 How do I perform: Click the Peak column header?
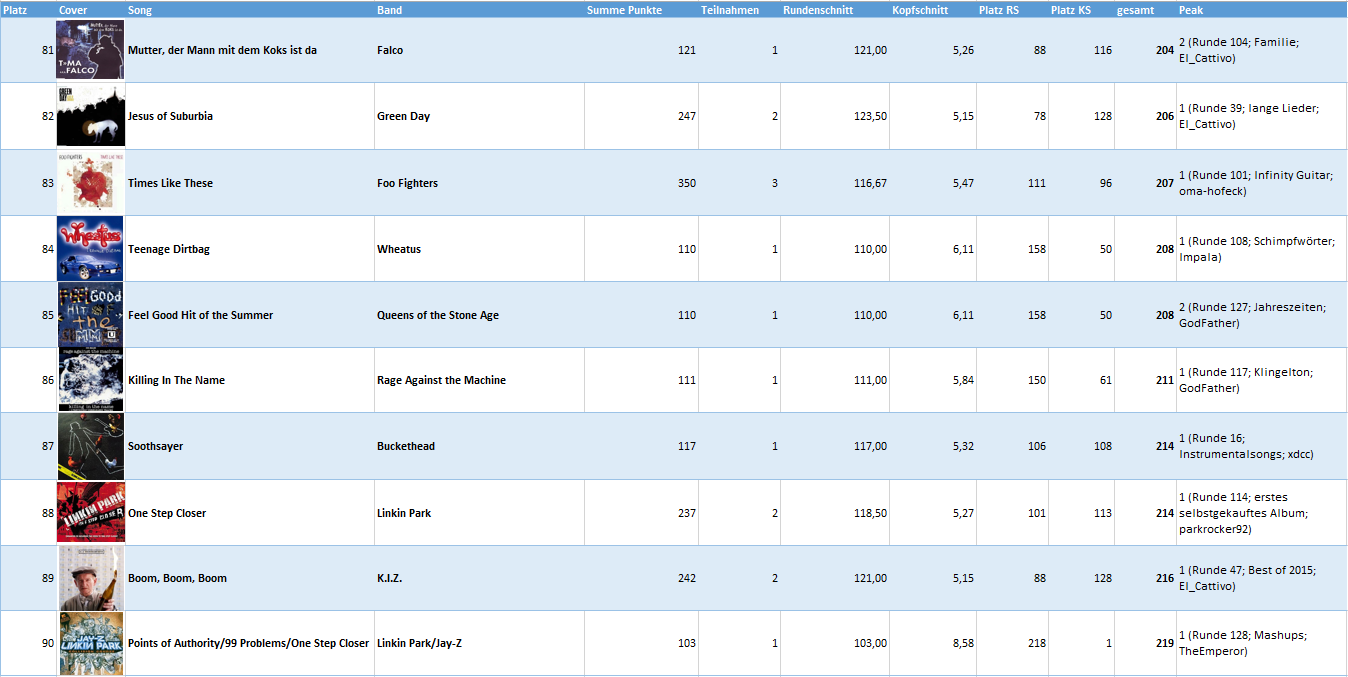pyautogui.click(x=1191, y=10)
